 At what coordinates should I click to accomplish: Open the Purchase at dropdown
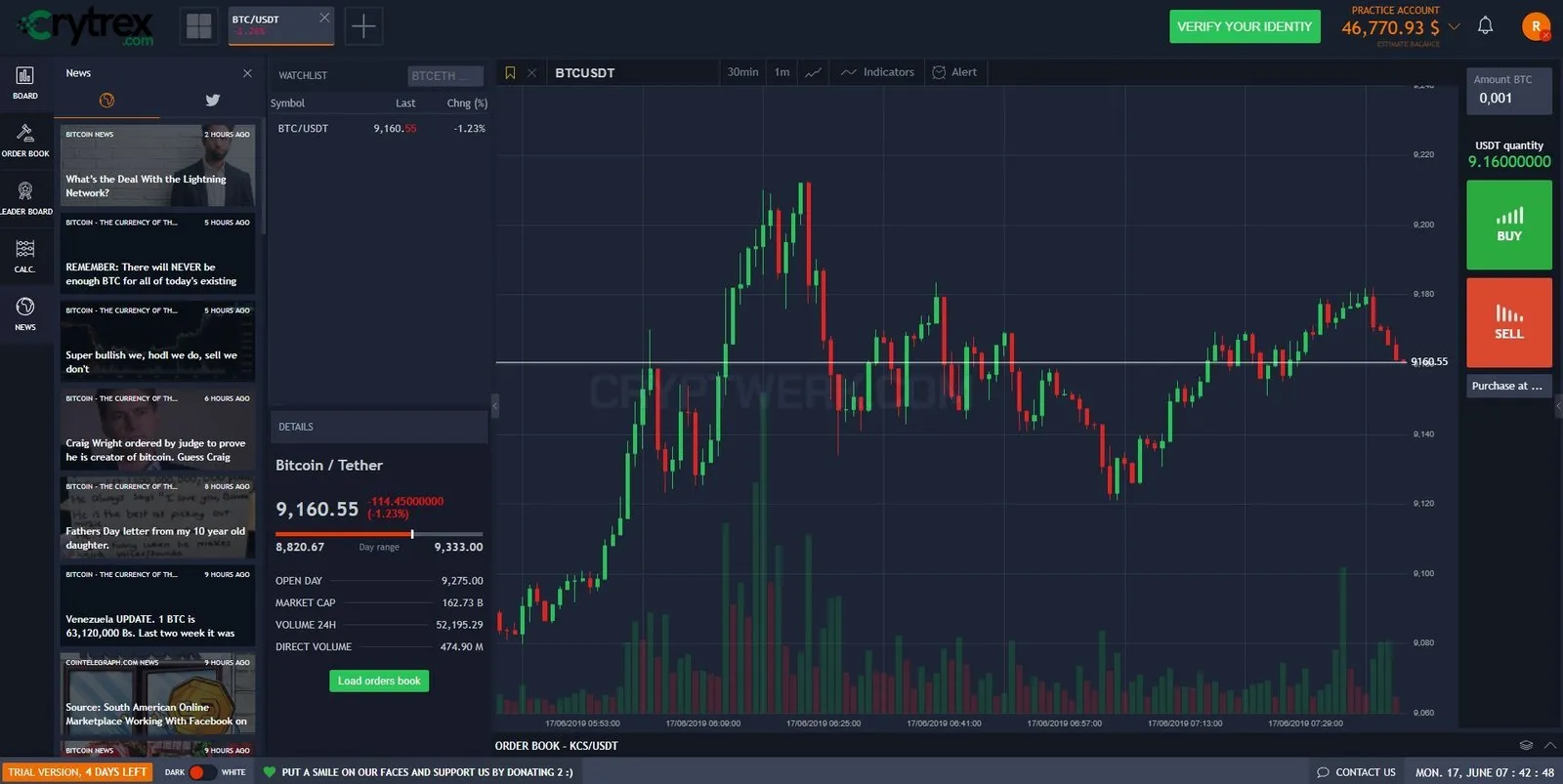coord(1509,386)
